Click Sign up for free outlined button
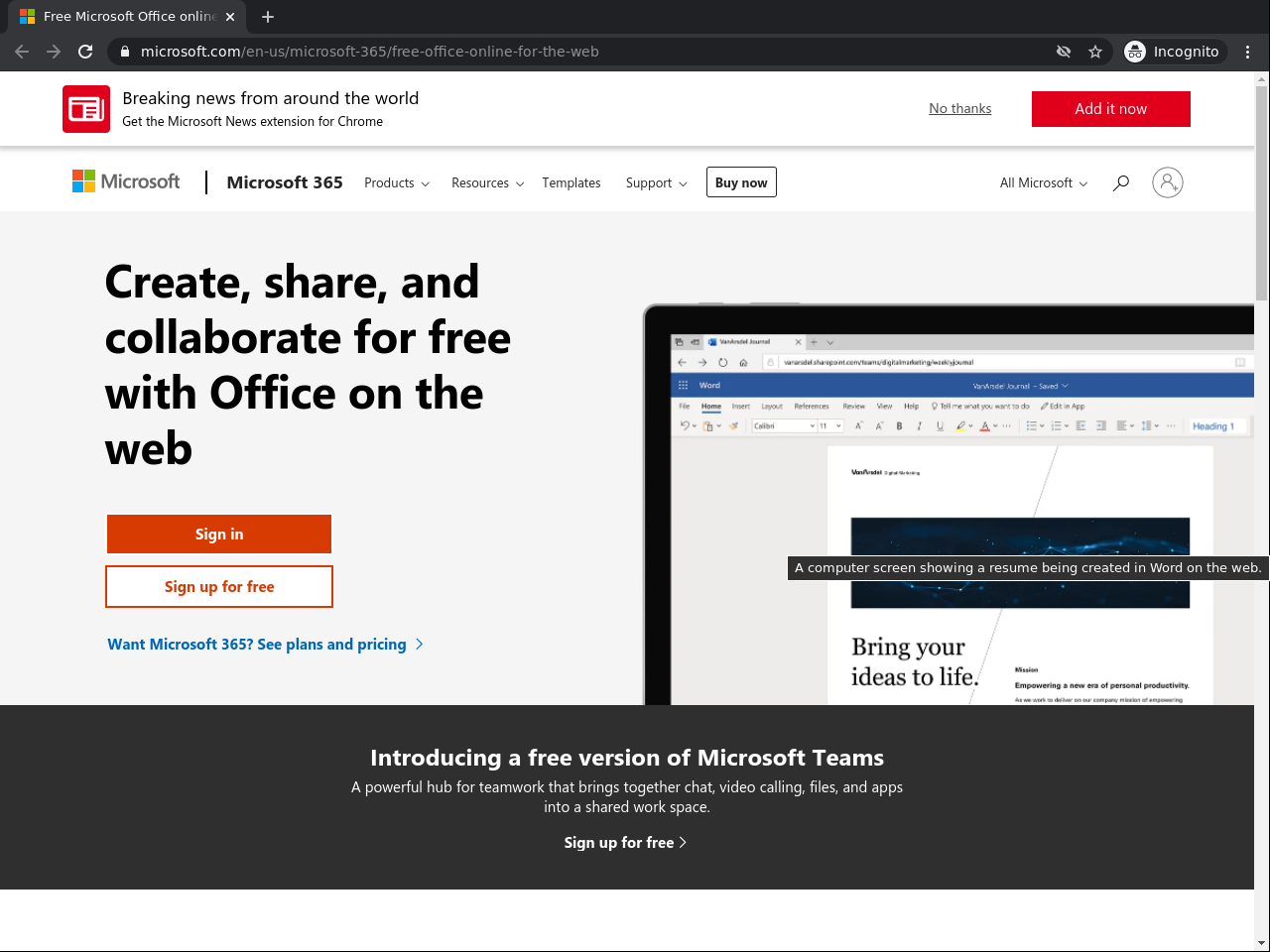Screen dimensions: 1270x952 (219, 587)
